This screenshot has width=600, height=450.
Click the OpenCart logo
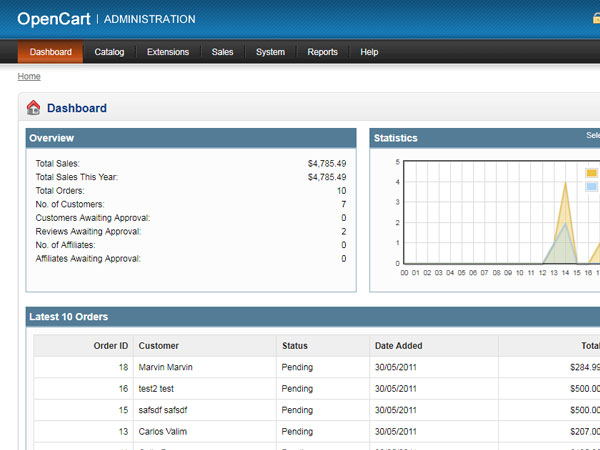[55, 19]
